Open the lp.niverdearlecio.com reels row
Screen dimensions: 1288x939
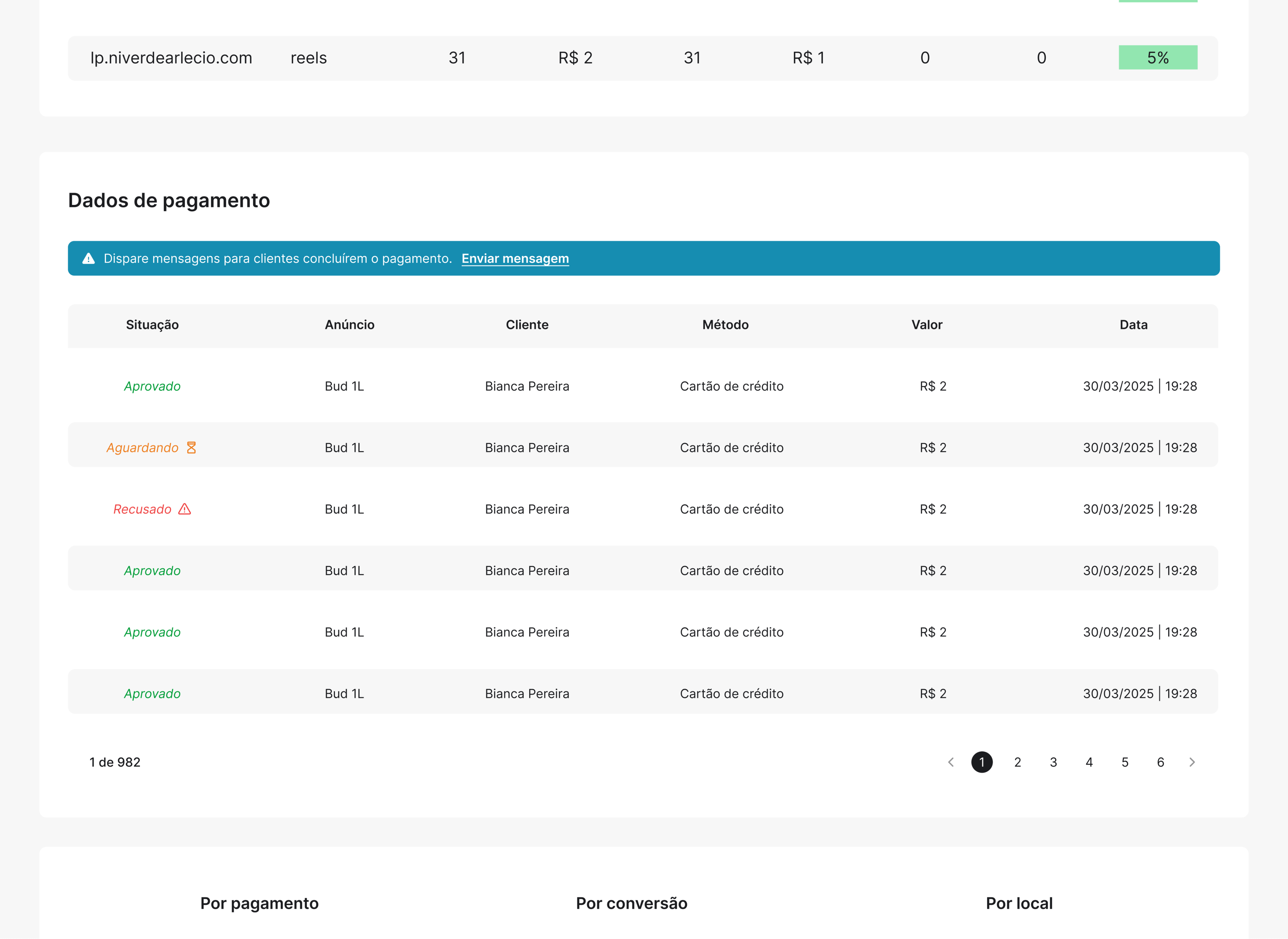[643, 58]
